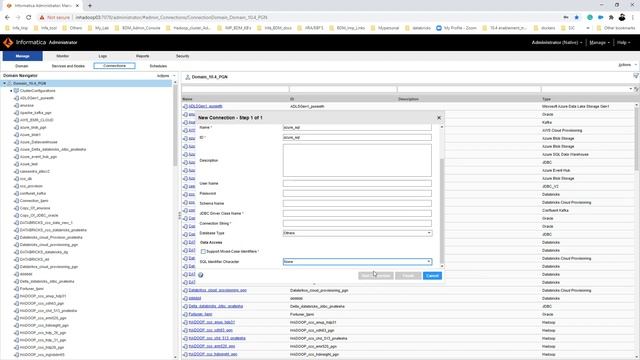
Task: Open the ADLSGen1_puneeth connection link
Action: [x=206, y=107]
